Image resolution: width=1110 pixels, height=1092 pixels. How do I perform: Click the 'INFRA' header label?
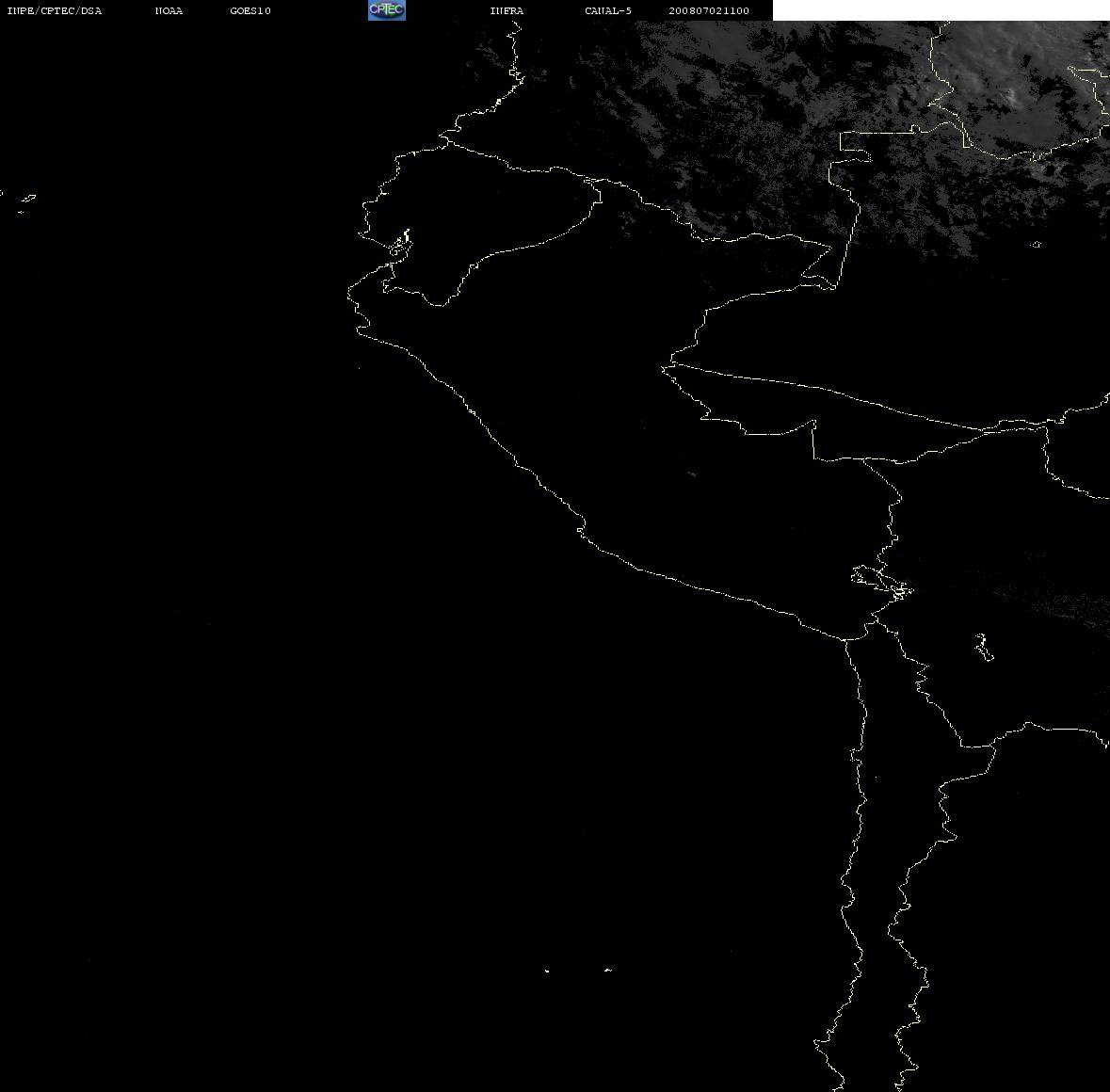pyautogui.click(x=507, y=10)
